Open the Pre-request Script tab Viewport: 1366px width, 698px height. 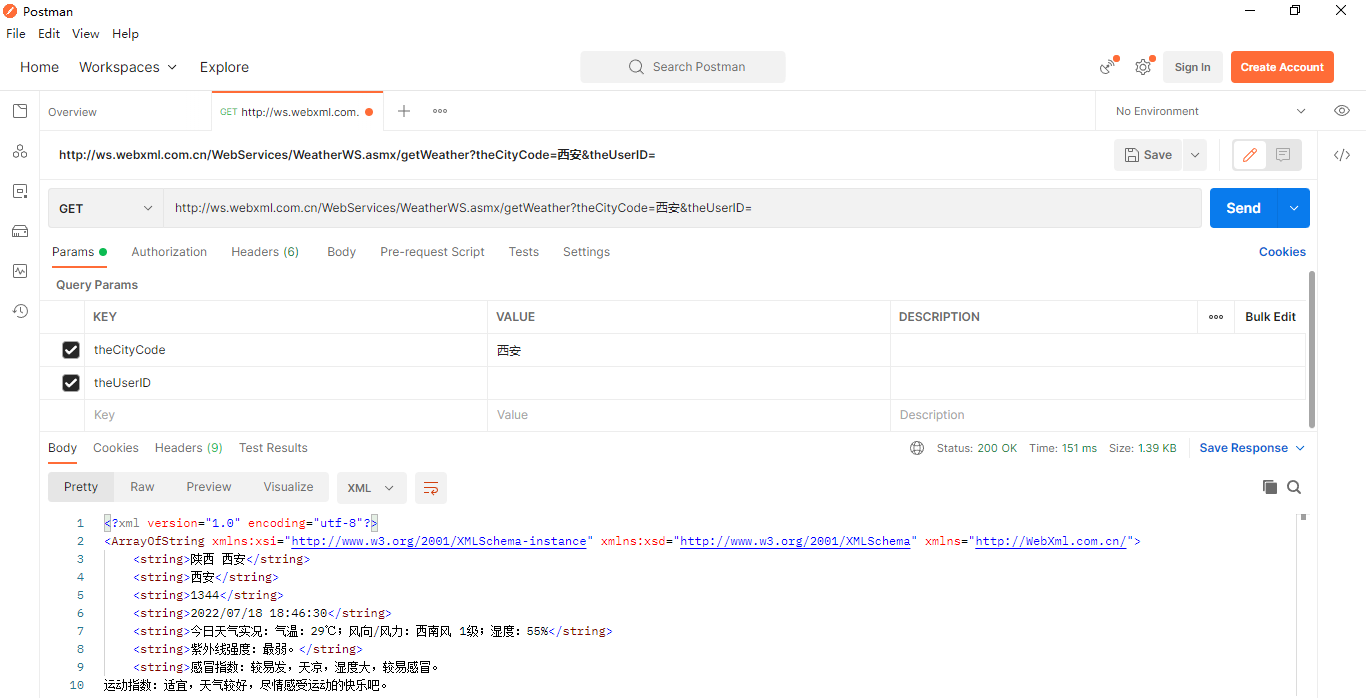coord(432,252)
